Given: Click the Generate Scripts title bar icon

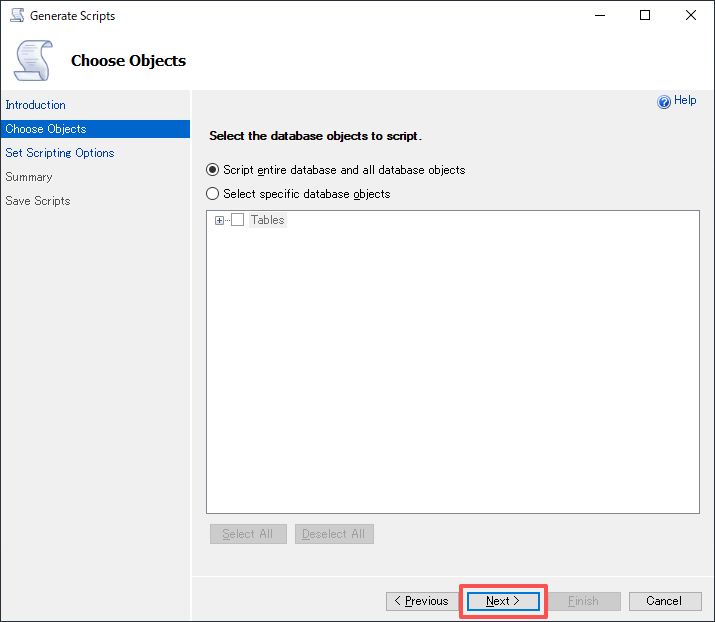Looking at the screenshot, I should [17, 16].
